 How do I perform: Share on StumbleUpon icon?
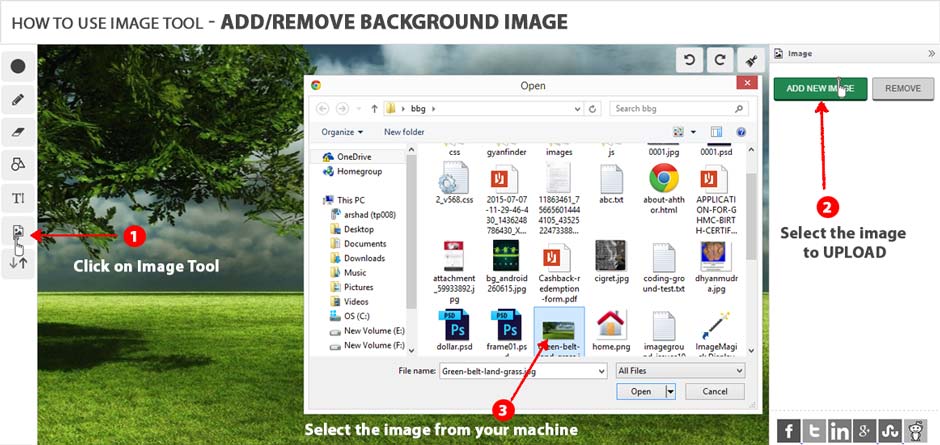coord(890,431)
